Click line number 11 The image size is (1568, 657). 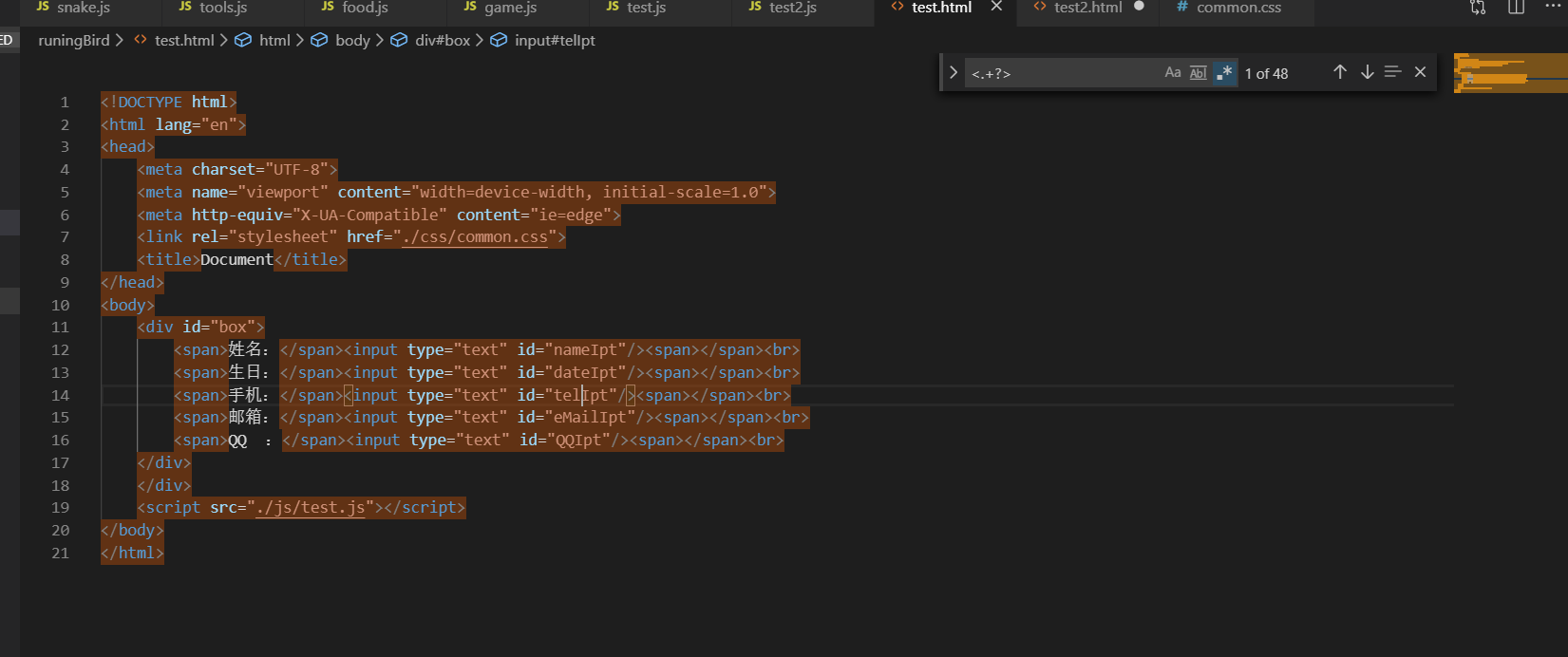61,328
